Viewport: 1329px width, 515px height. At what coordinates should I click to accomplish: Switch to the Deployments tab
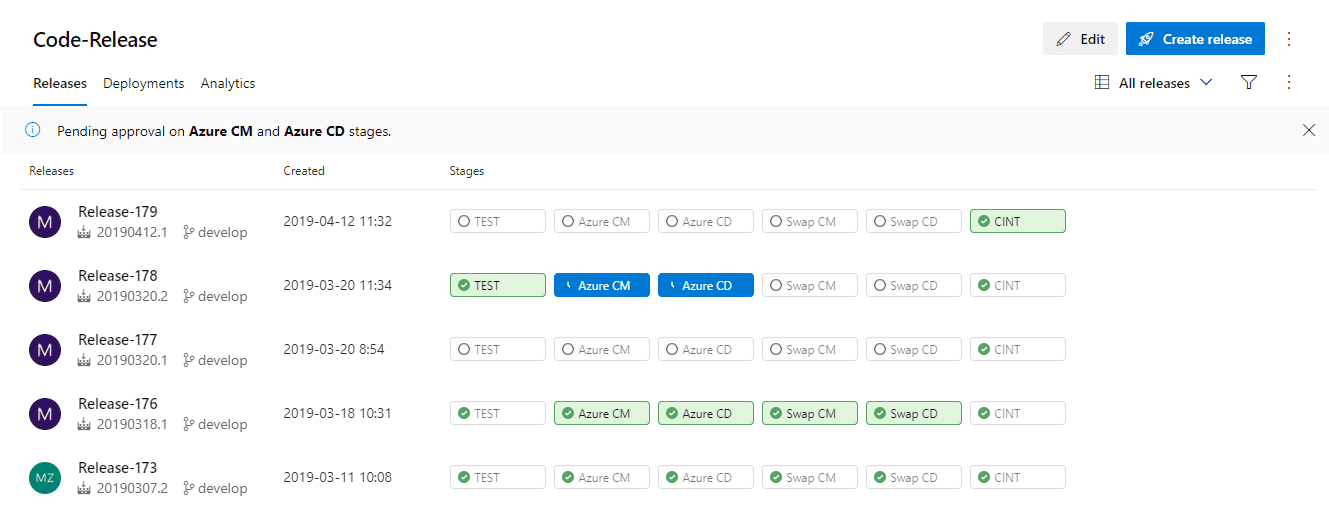144,84
